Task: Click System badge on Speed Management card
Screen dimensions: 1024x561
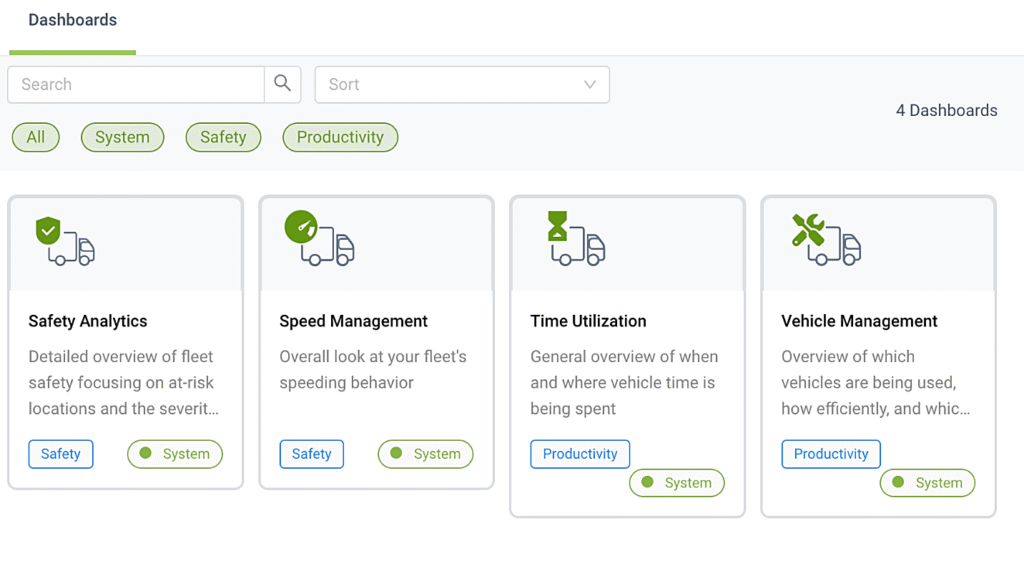Action: click(x=426, y=454)
